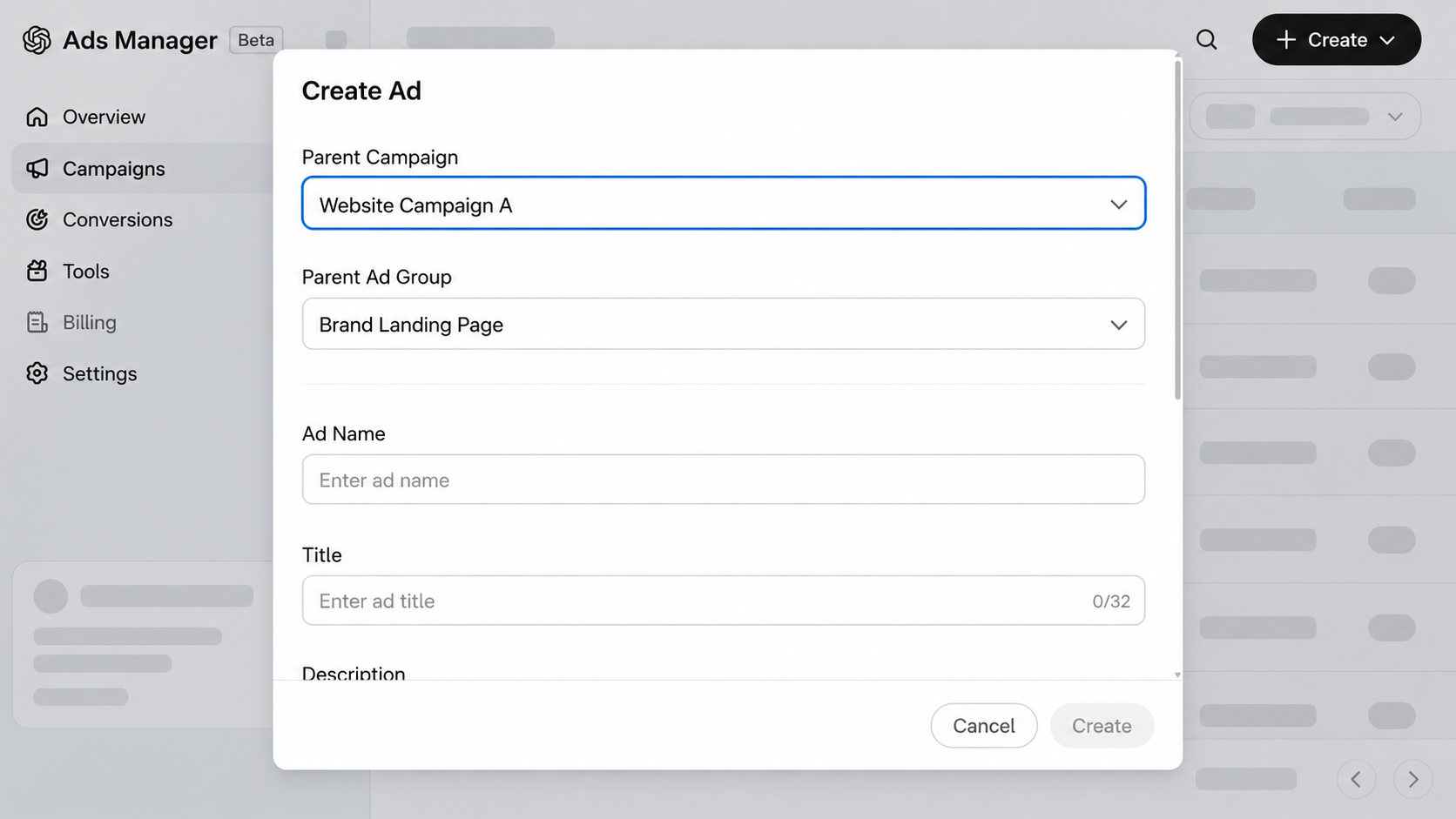Select the Campaigns megaphone icon
1456x819 pixels.
coord(37,168)
